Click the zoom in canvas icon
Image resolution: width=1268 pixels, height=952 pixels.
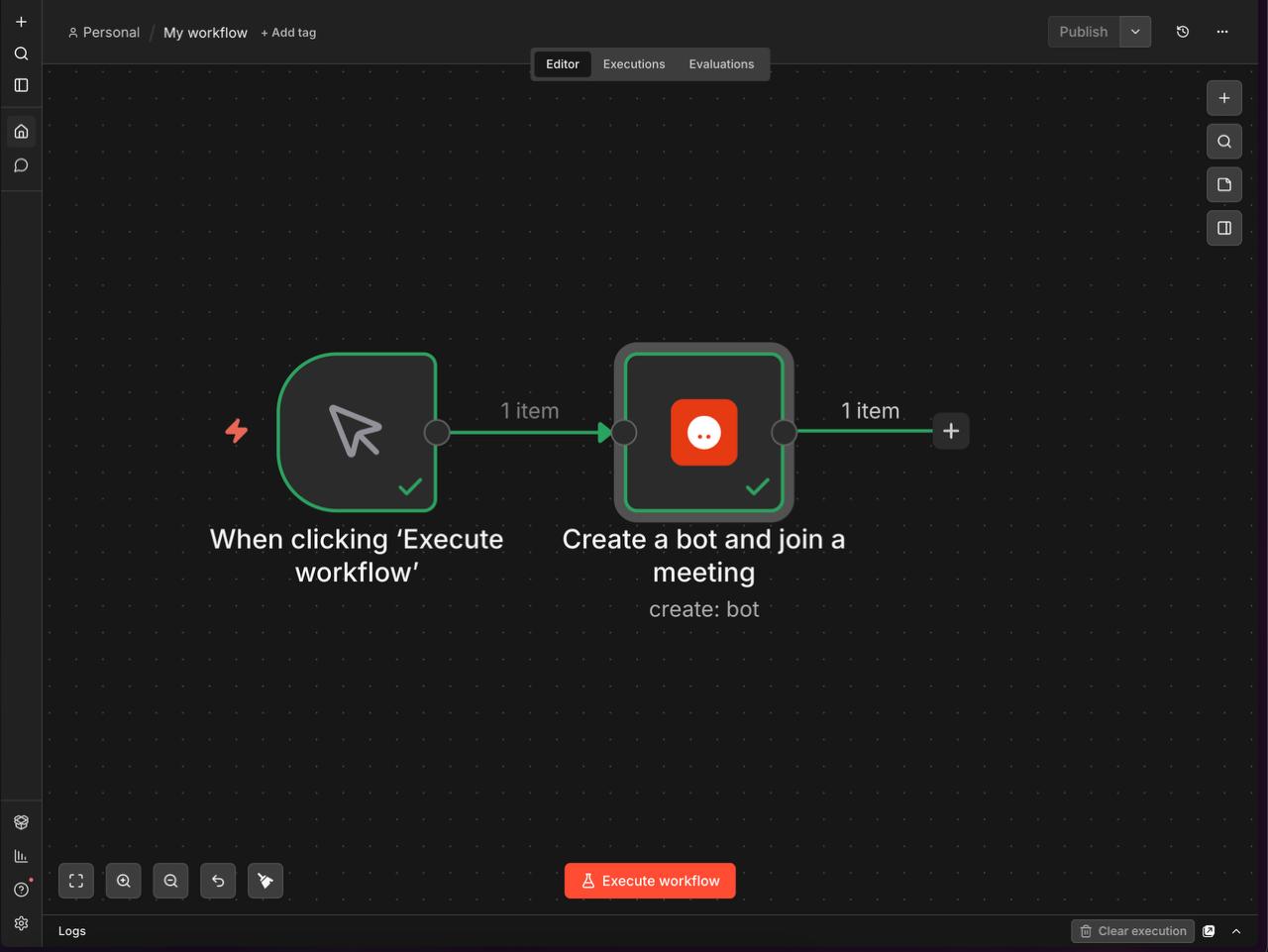coord(124,881)
